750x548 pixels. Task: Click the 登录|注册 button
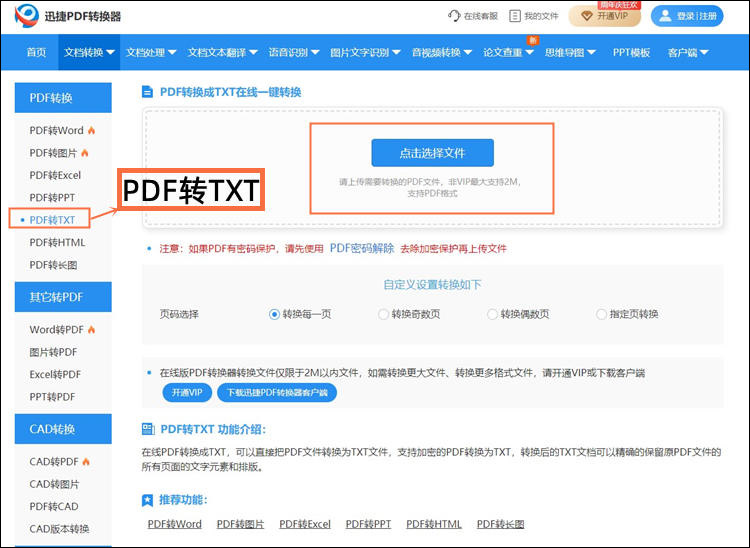click(687, 16)
